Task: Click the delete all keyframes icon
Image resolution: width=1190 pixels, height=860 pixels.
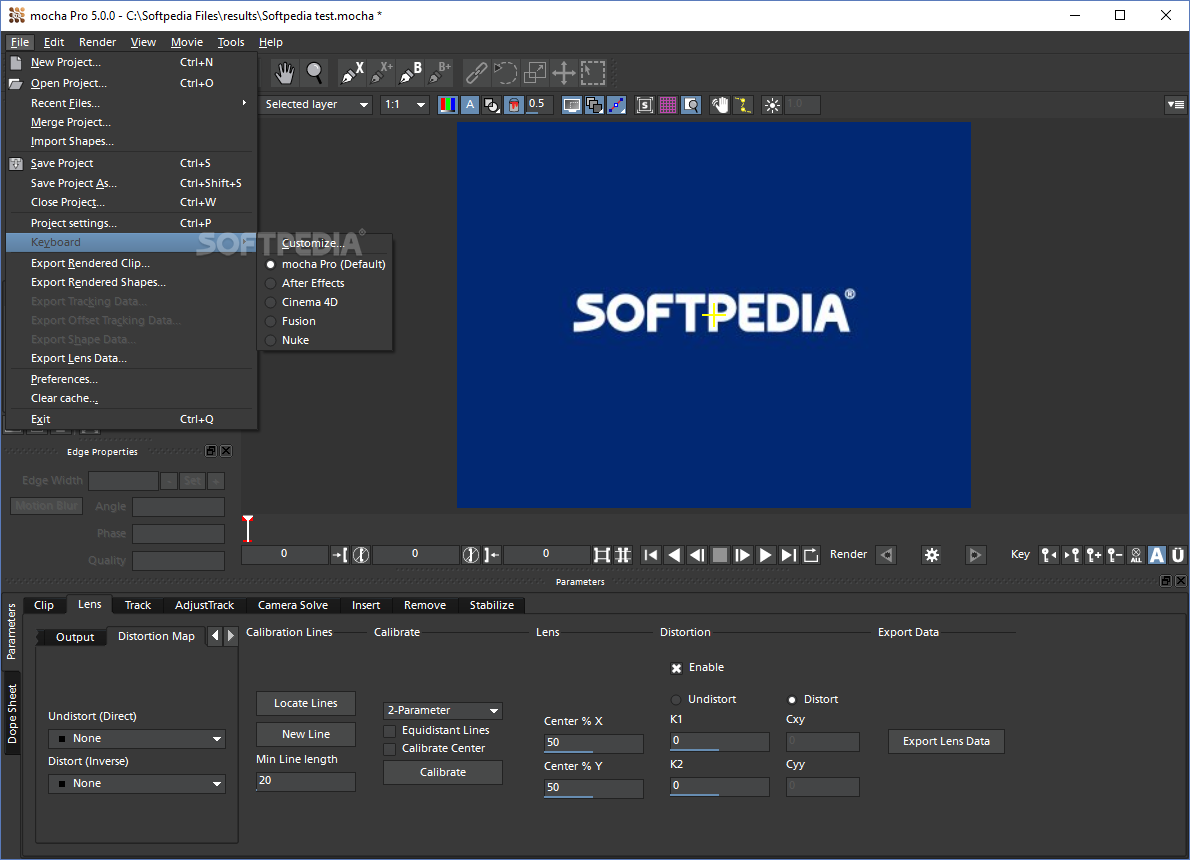Action: click(1136, 555)
